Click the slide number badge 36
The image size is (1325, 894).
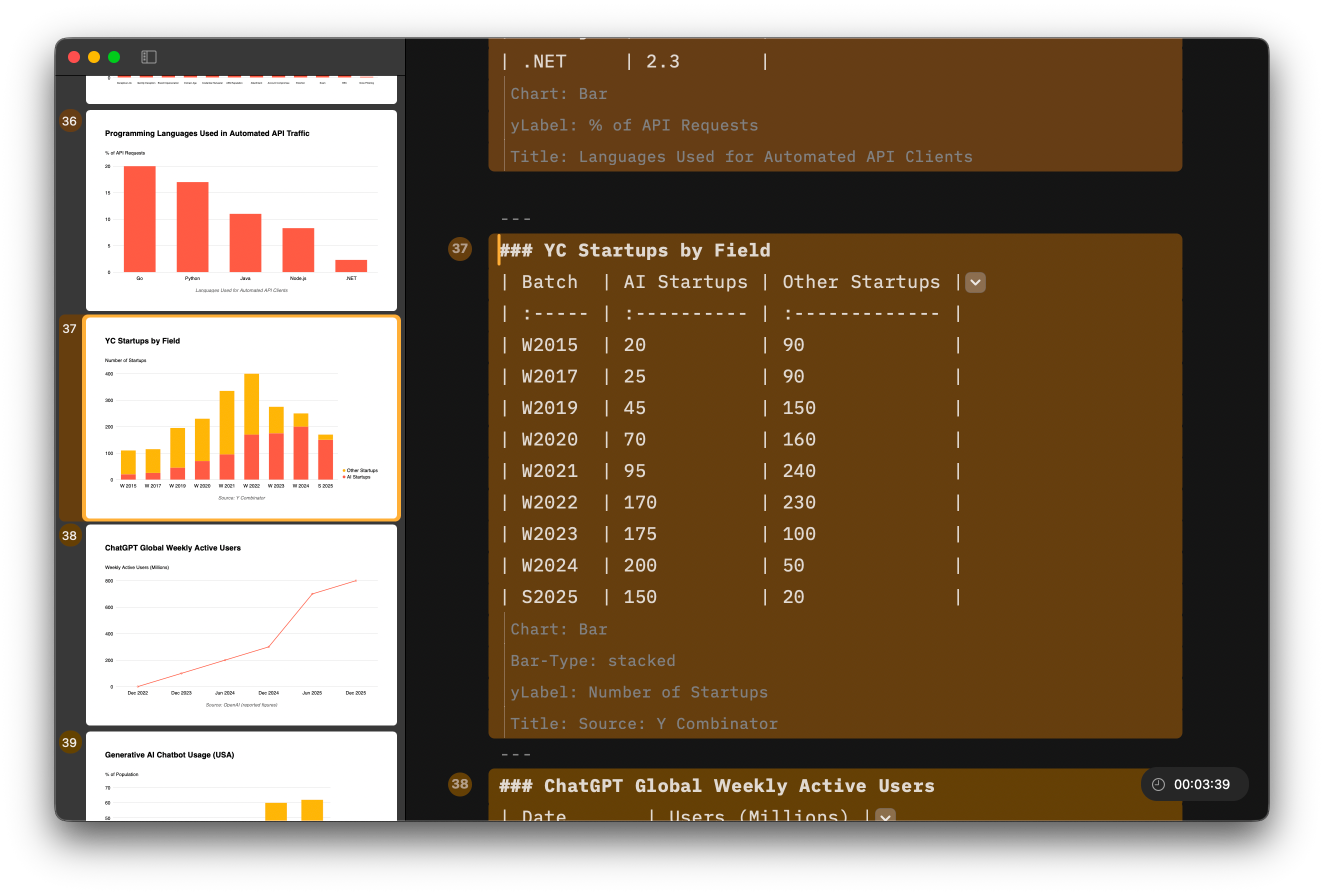point(69,120)
